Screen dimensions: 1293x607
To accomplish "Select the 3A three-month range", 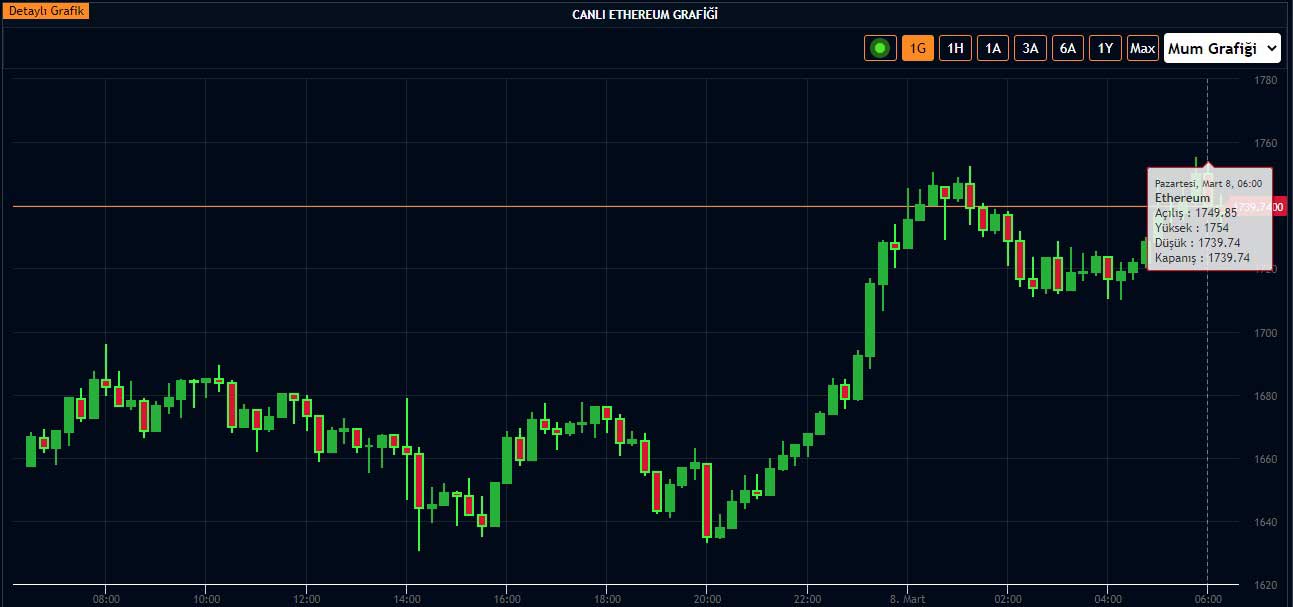I will pyautogui.click(x=1030, y=48).
